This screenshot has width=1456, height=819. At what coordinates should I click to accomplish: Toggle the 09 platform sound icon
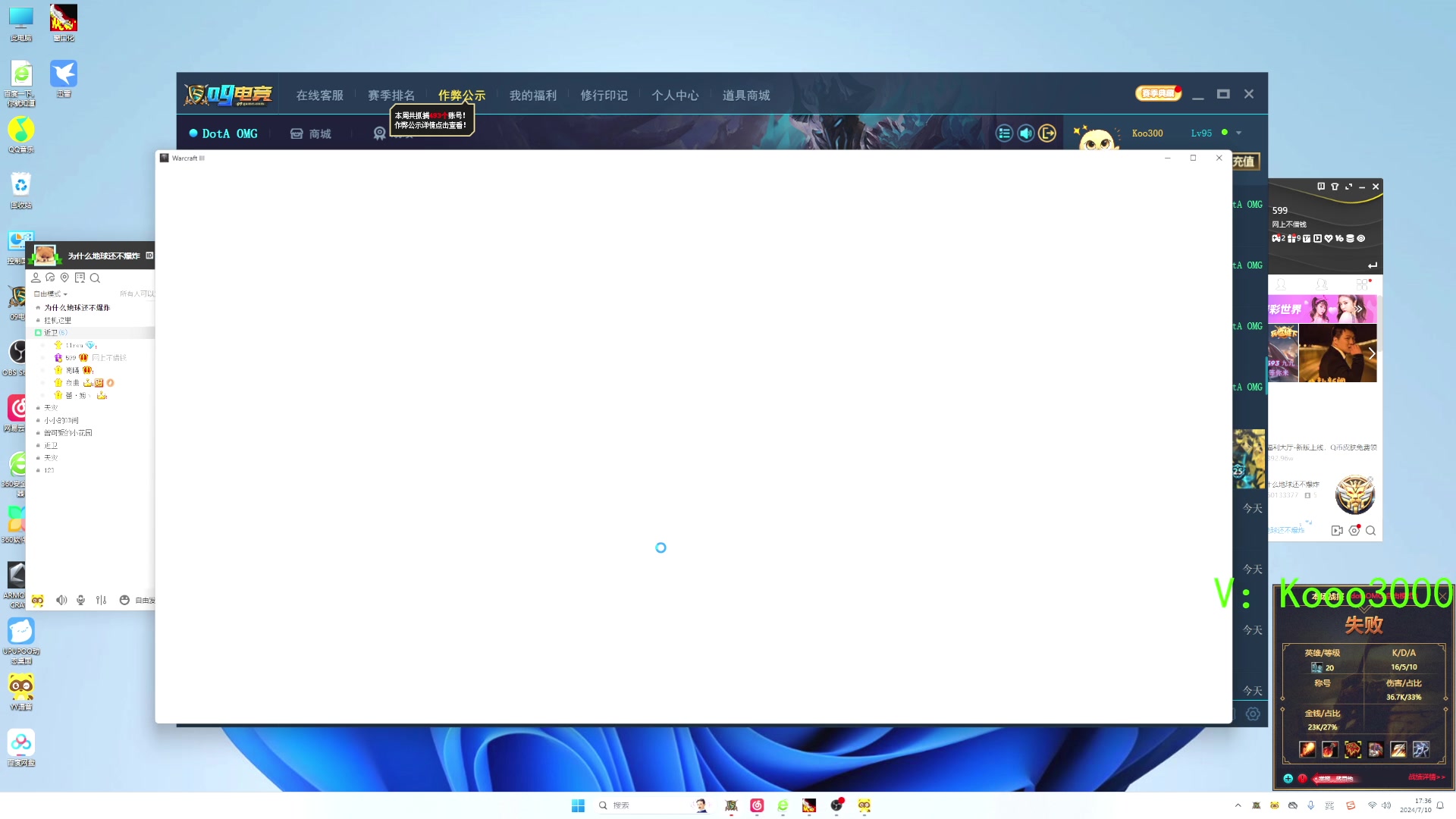(1025, 133)
